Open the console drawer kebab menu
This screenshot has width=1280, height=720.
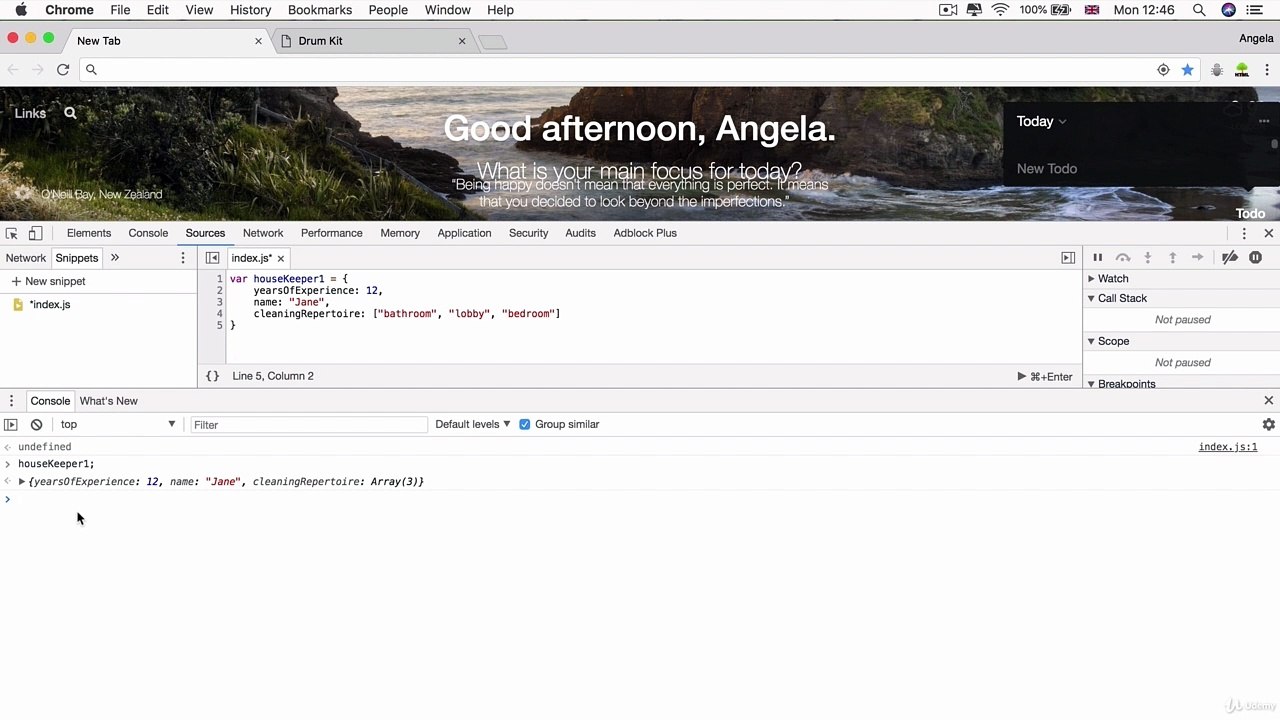(11, 401)
